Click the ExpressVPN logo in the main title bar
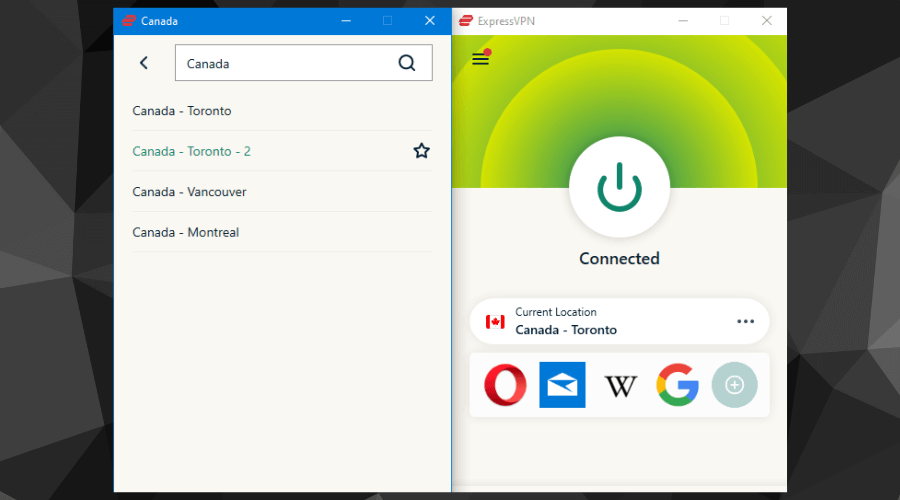Image resolution: width=900 pixels, height=500 pixels. coord(465,21)
